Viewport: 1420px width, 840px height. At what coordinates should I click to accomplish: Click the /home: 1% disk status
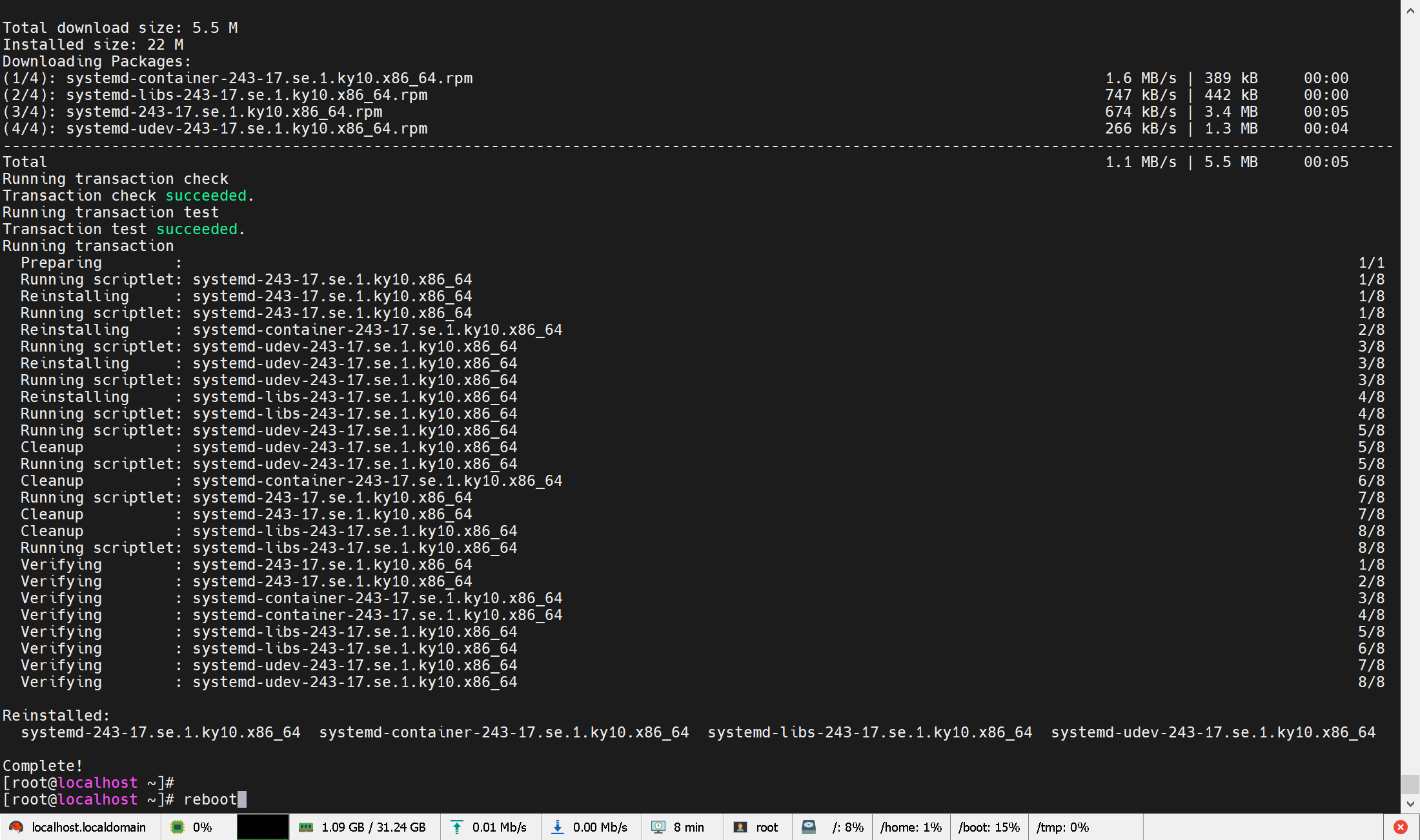point(911,827)
